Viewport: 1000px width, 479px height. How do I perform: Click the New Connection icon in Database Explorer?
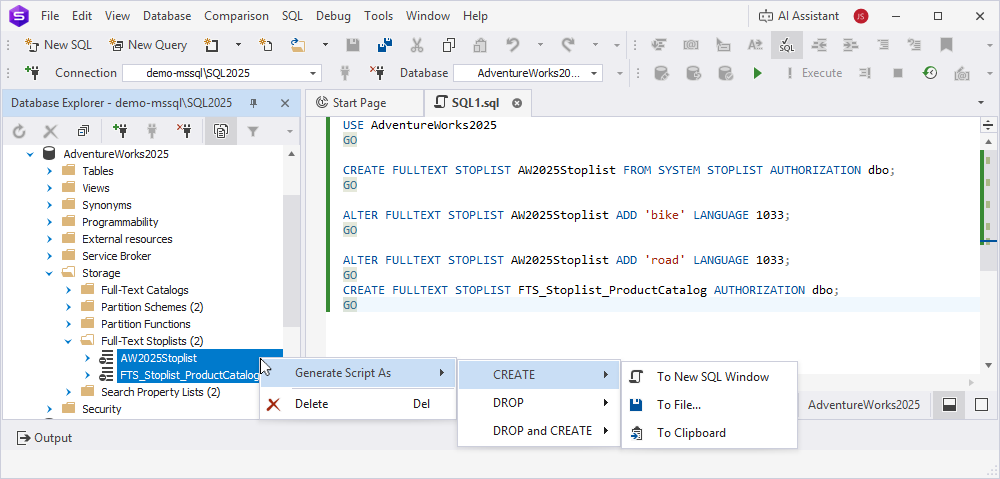[120, 131]
